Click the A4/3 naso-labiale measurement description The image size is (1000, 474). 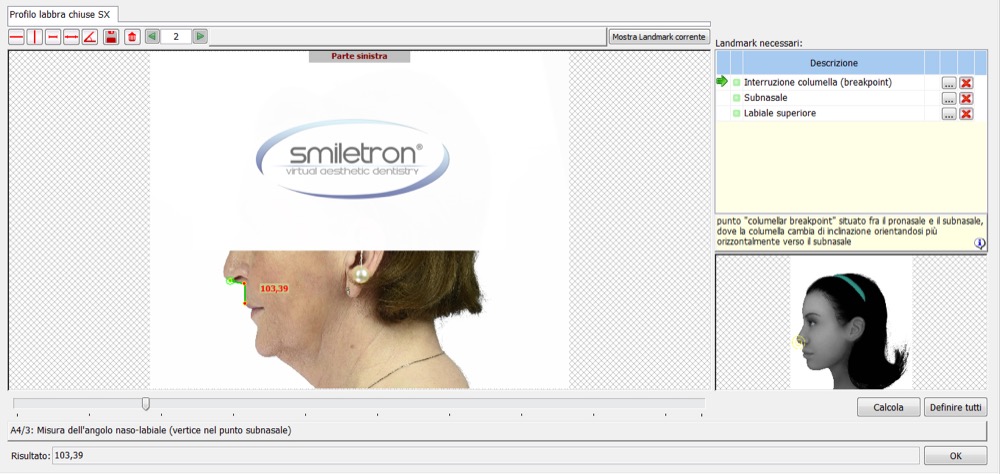point(151,431)
